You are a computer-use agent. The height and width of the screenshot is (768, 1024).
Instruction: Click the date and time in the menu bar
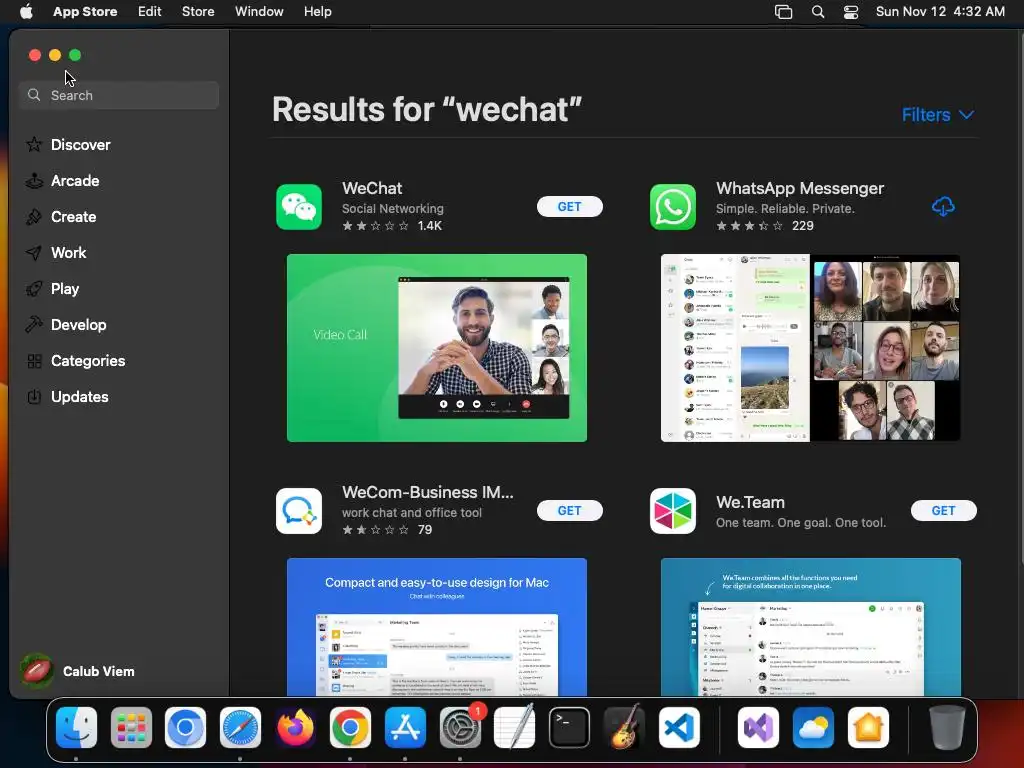click(940, 11)
